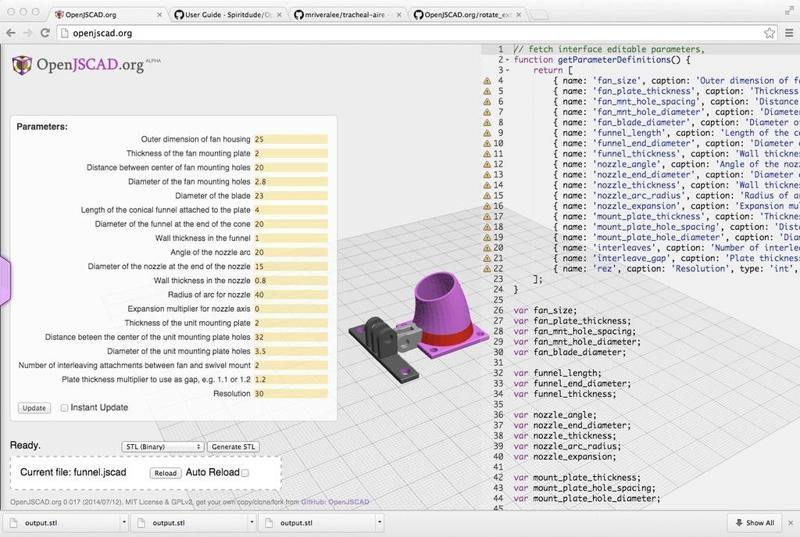The height and width of the screenshot is (537, 800).
Task: Click the Resolution parameter field
Action: click(x=290, y=394)
